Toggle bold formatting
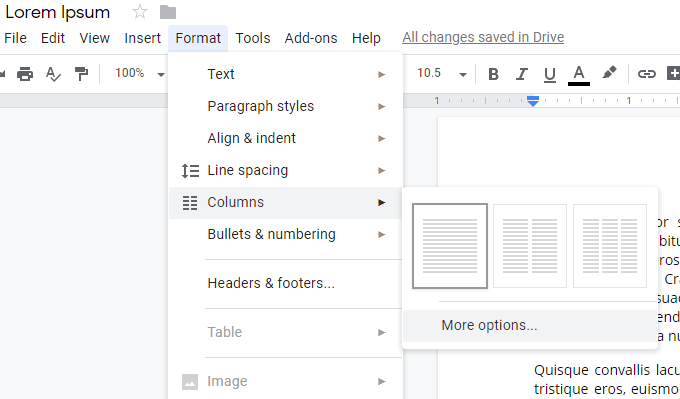 (493, 74)
